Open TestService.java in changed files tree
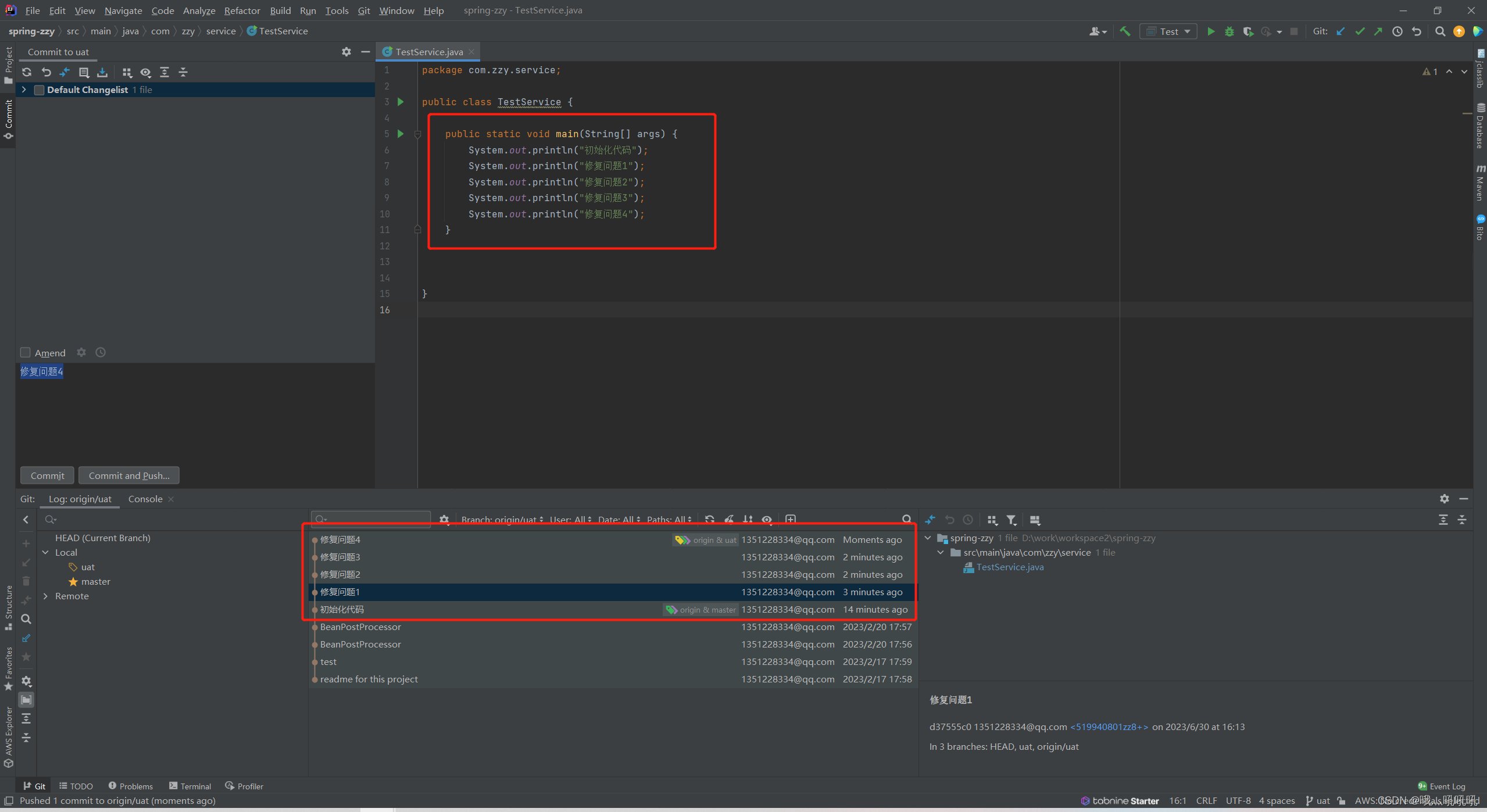 tap(1010, 567)
